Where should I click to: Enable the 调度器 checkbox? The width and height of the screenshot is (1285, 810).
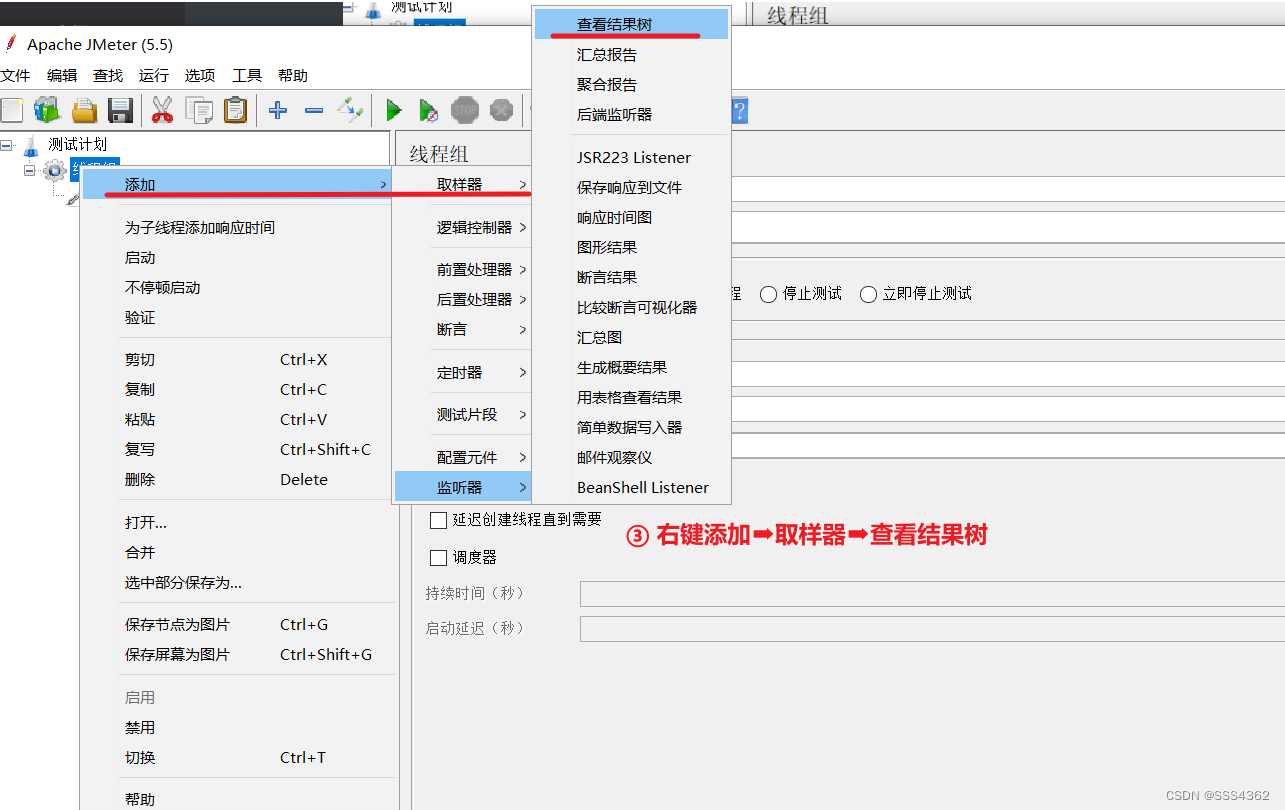(x=438, y=557)
